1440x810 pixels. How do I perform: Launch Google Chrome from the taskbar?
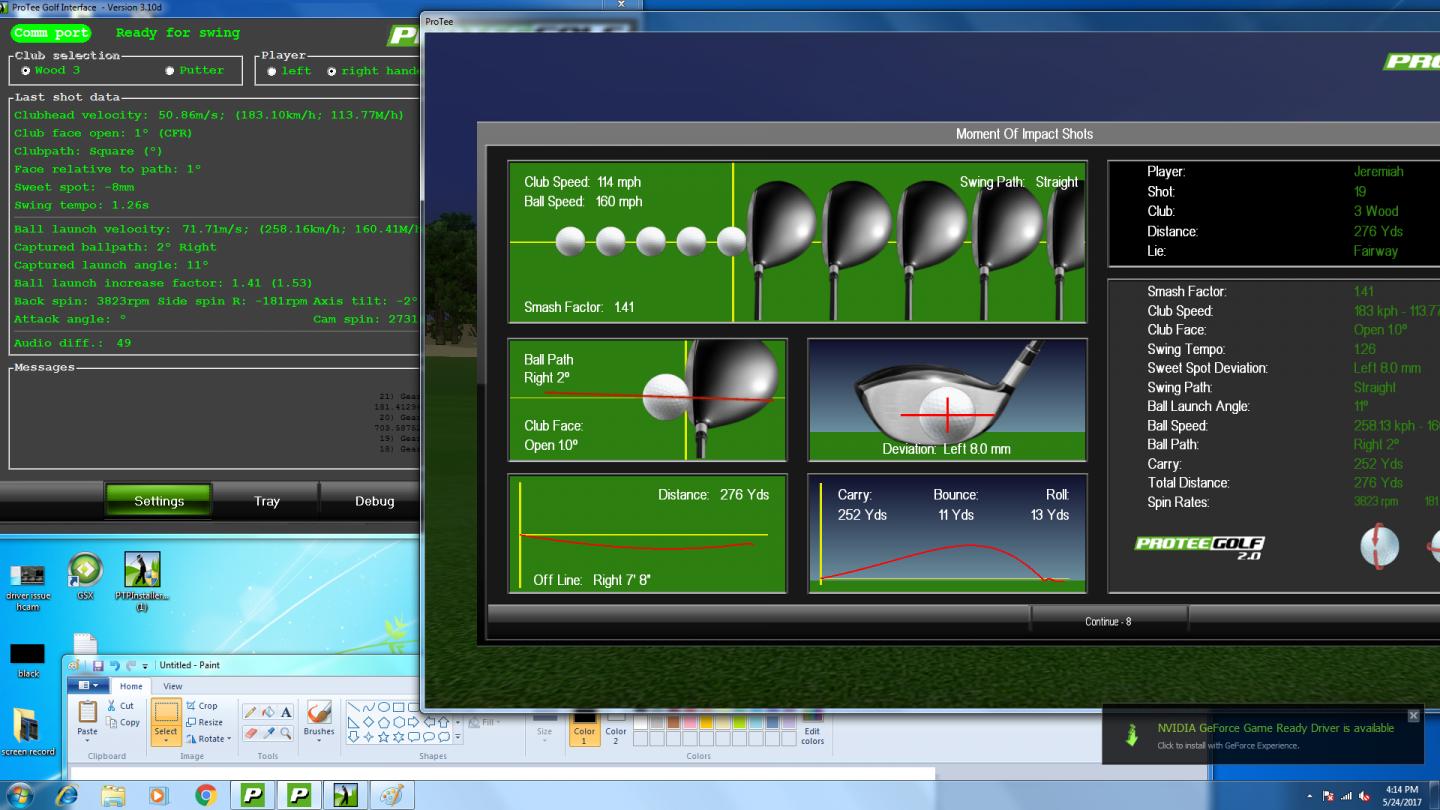(x=206, y=796)
